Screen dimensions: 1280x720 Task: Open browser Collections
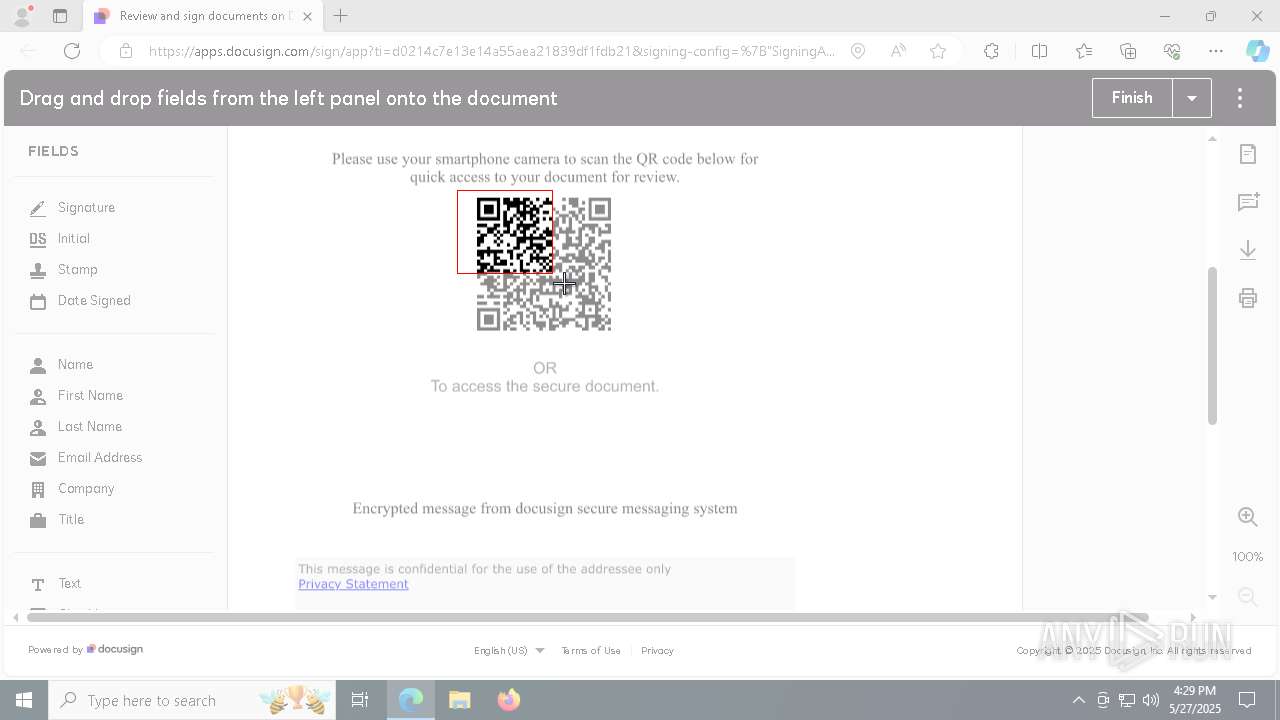tap(1128, 51)
